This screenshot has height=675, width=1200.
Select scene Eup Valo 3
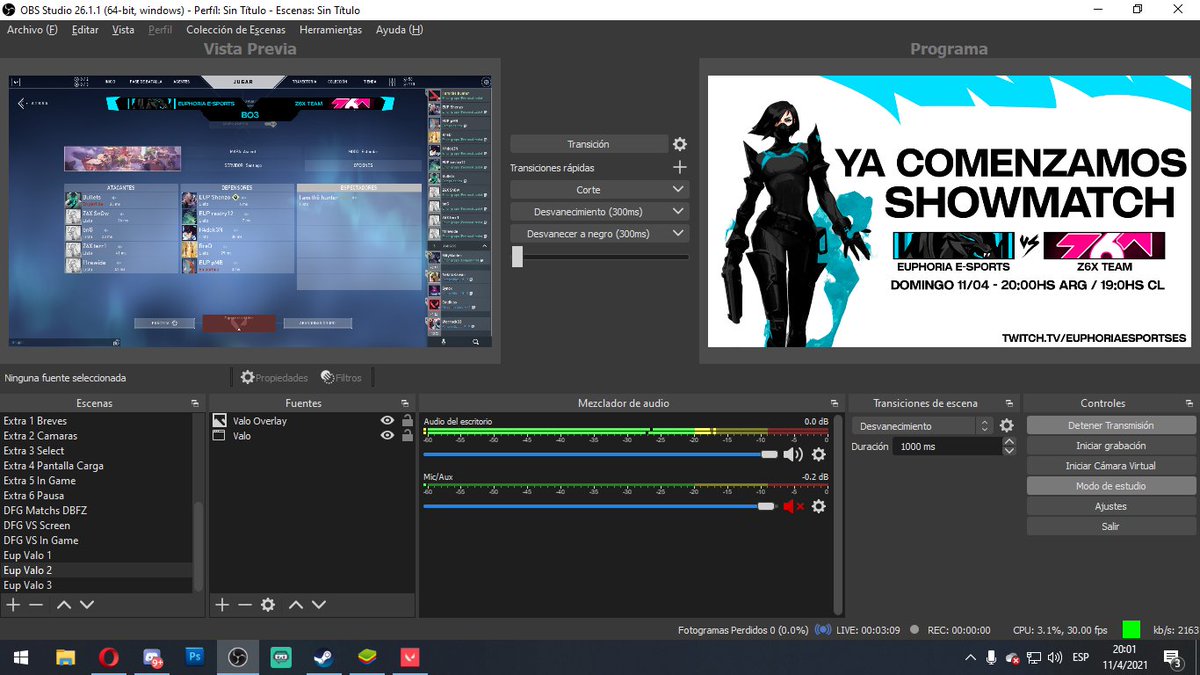97,585
